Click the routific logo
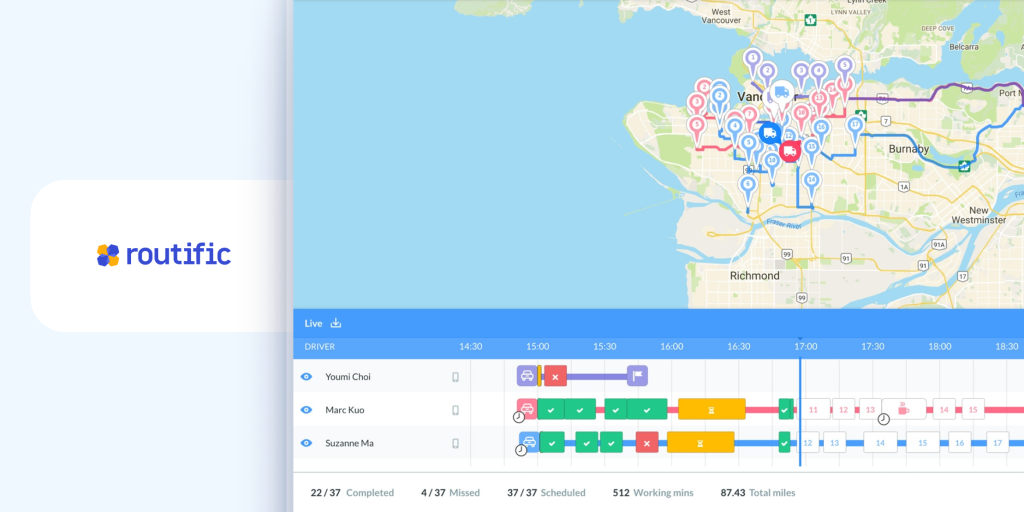1024x512 pixels. click(164, 255)
